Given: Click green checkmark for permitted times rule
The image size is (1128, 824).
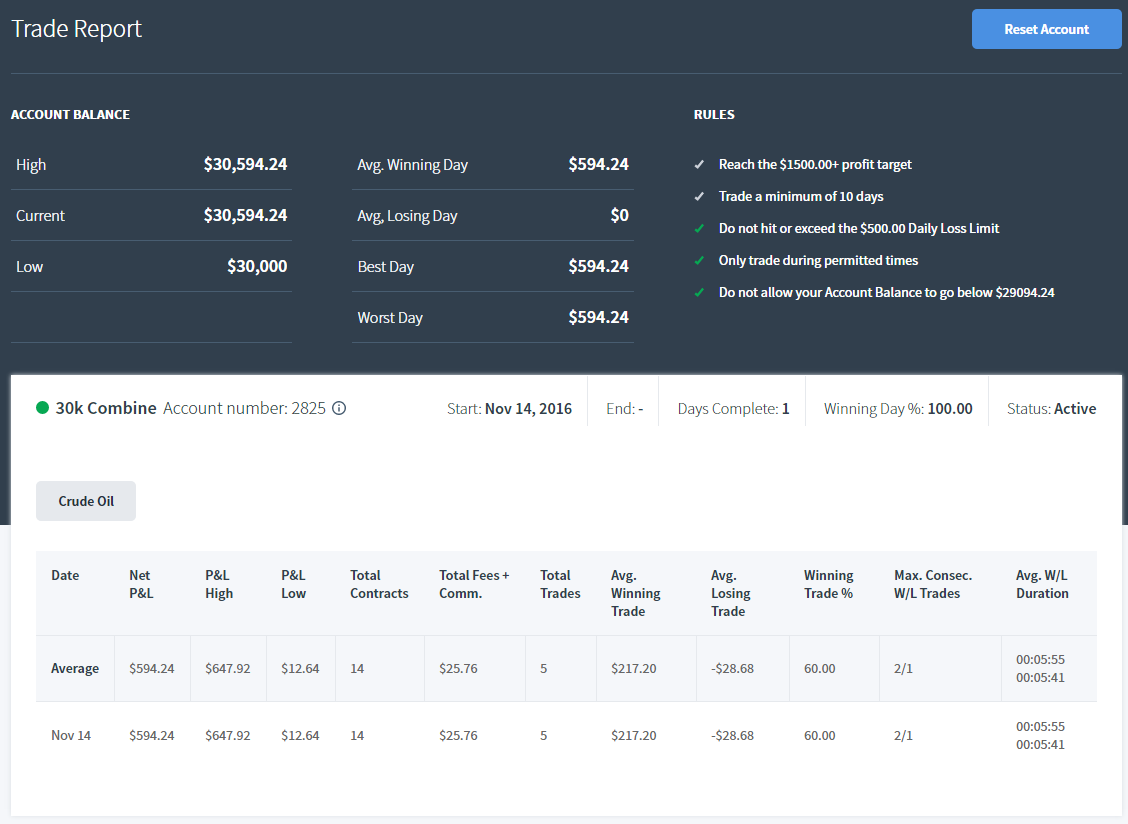Looking at the screenshot, I should click(x=699, y=261).
